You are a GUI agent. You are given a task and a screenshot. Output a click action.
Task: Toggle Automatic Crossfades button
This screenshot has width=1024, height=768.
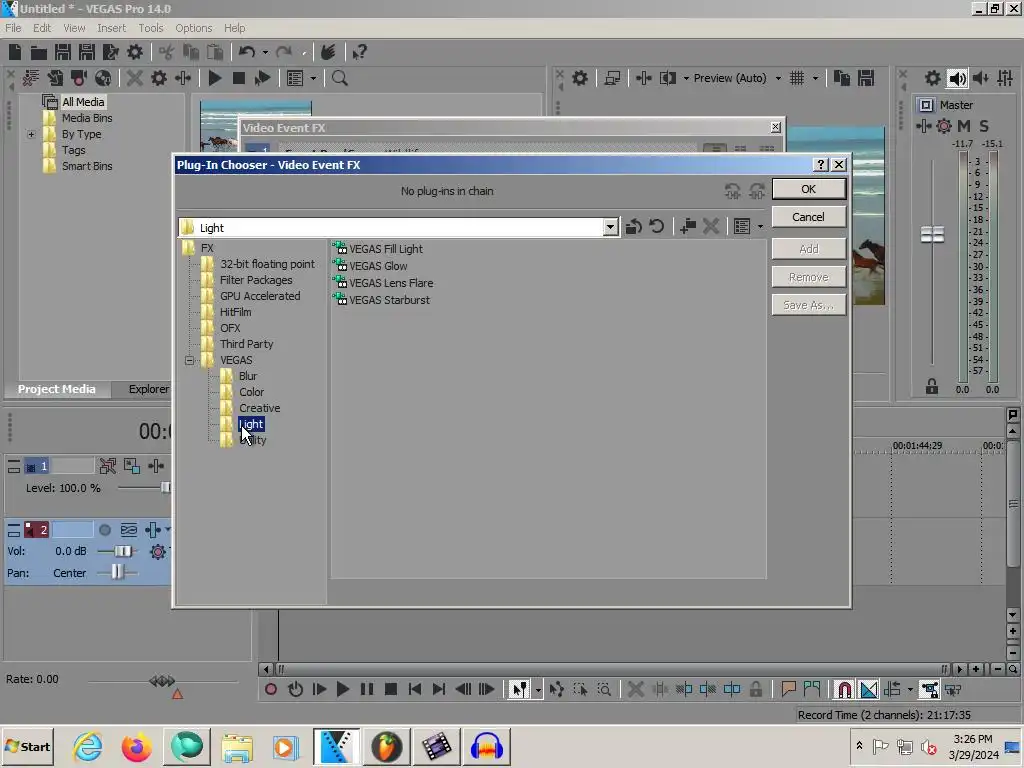pos(869,689)
